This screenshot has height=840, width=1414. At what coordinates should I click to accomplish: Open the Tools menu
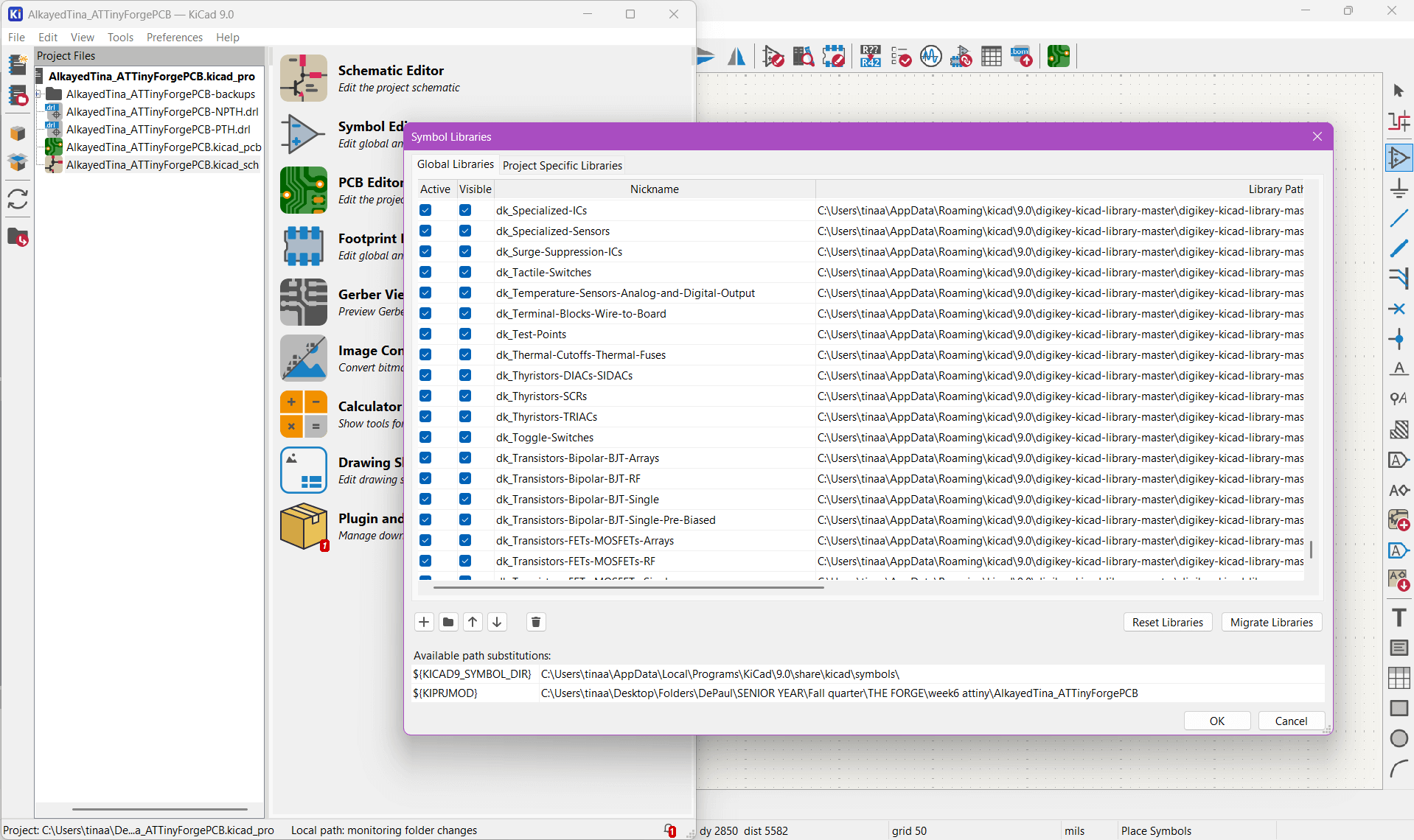click(120, 37)
